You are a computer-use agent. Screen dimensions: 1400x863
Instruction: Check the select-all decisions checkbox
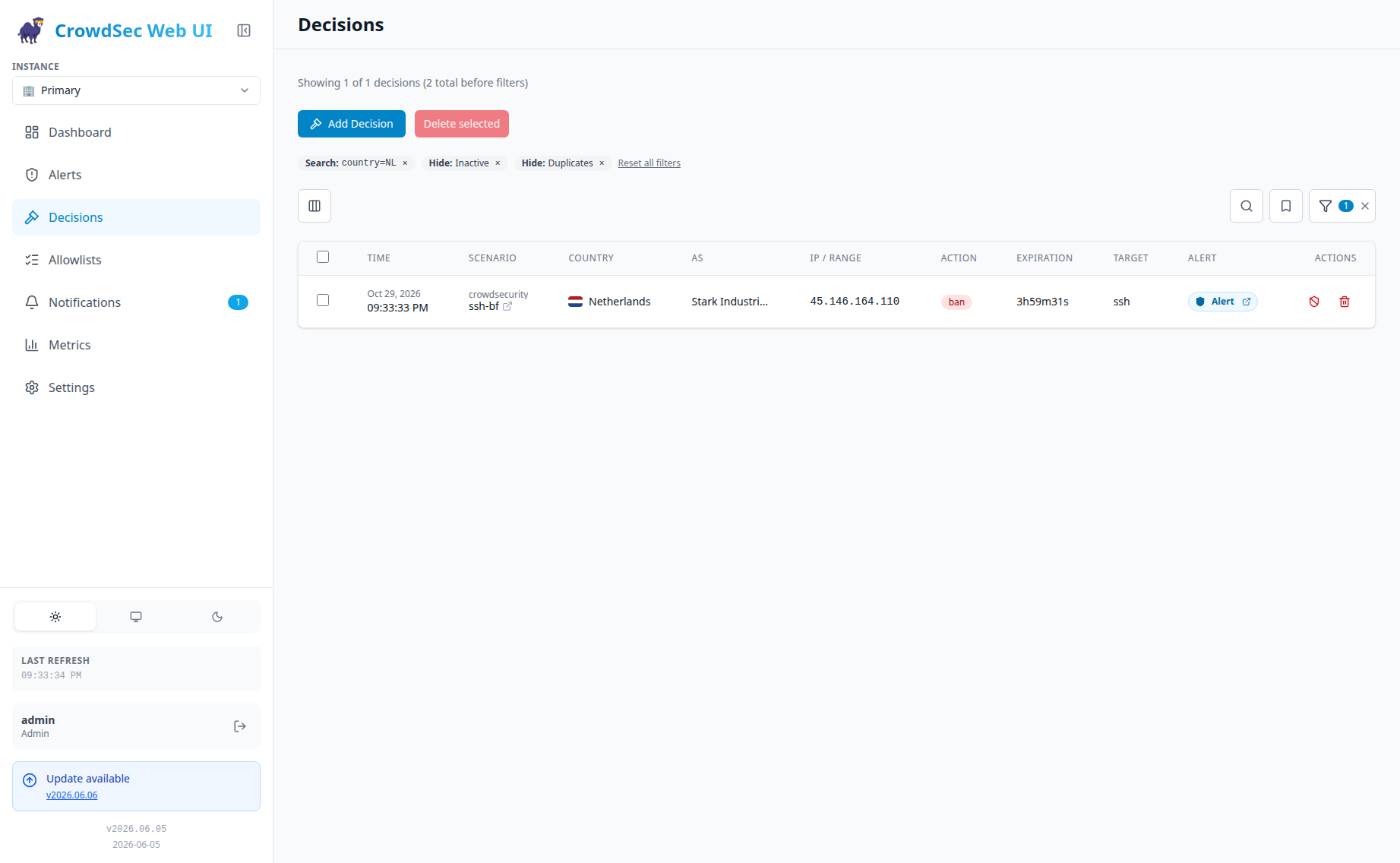tap(323, 257)
